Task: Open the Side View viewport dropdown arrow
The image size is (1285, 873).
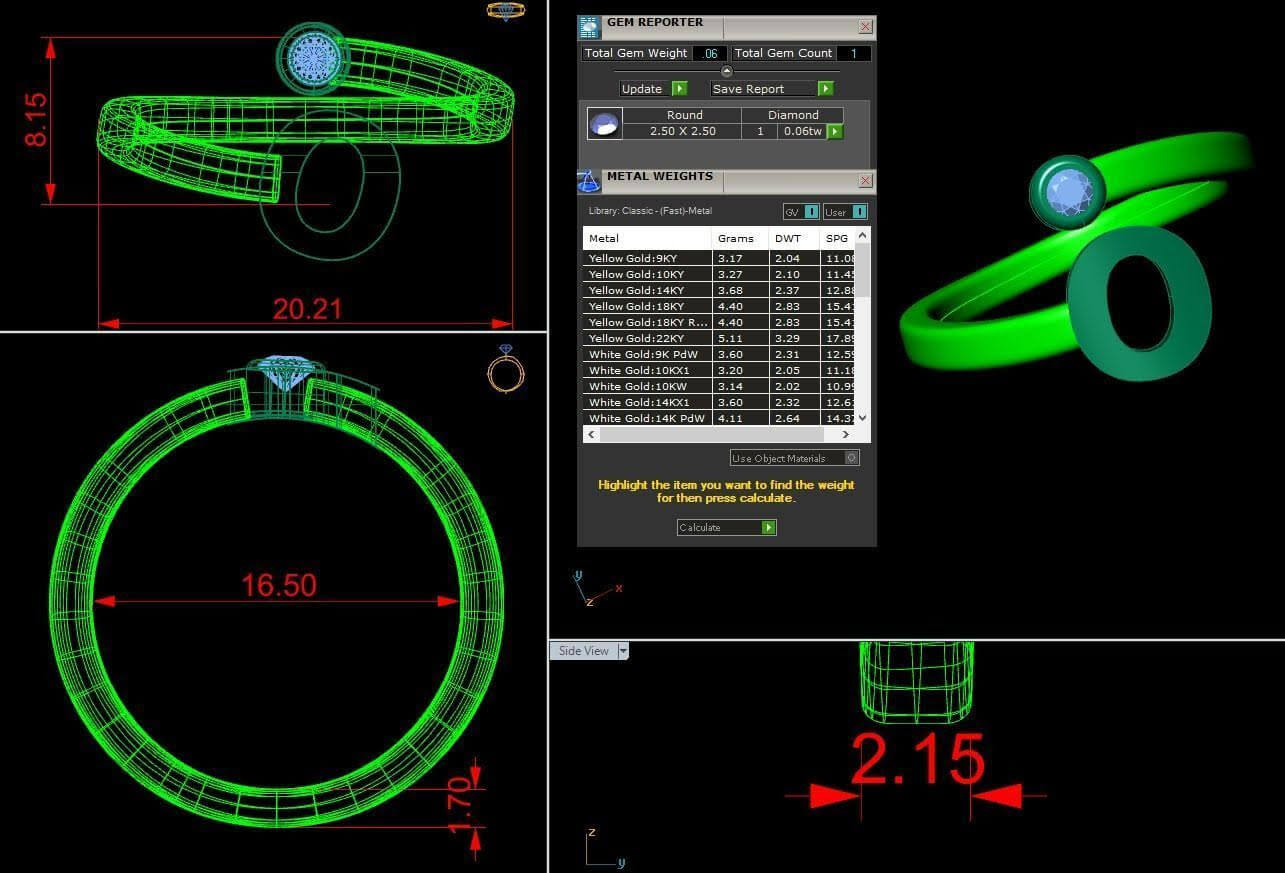Action: (x=623, y=651)
